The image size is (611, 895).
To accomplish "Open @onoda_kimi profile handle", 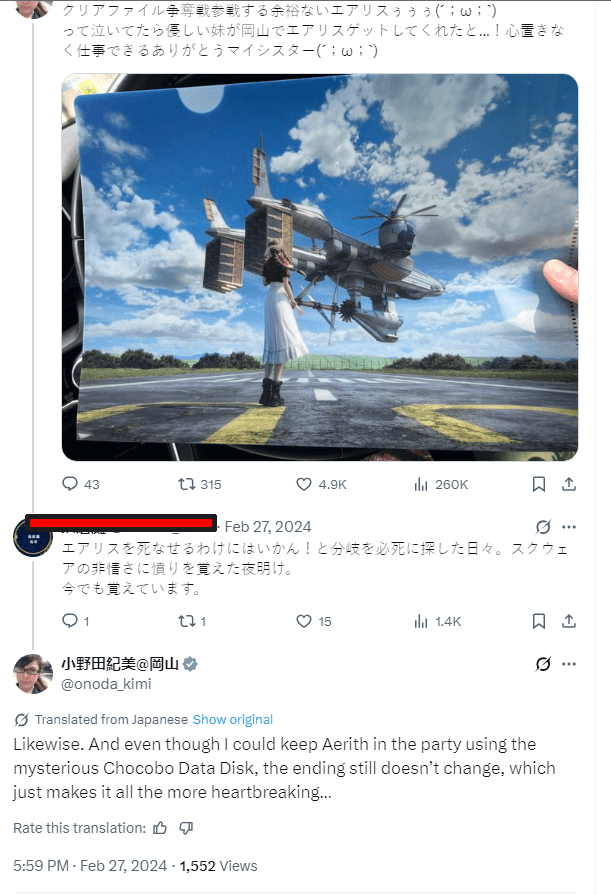I will pyautogui.click(x=106, y=684).
